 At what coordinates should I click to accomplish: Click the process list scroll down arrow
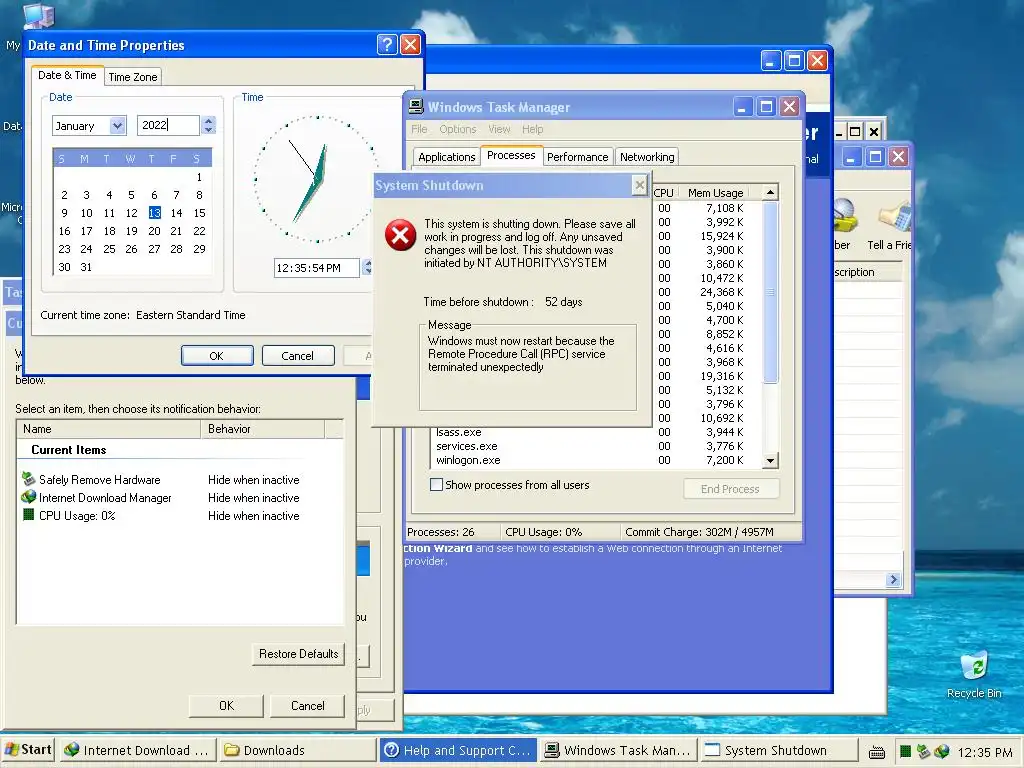(770, 460)
